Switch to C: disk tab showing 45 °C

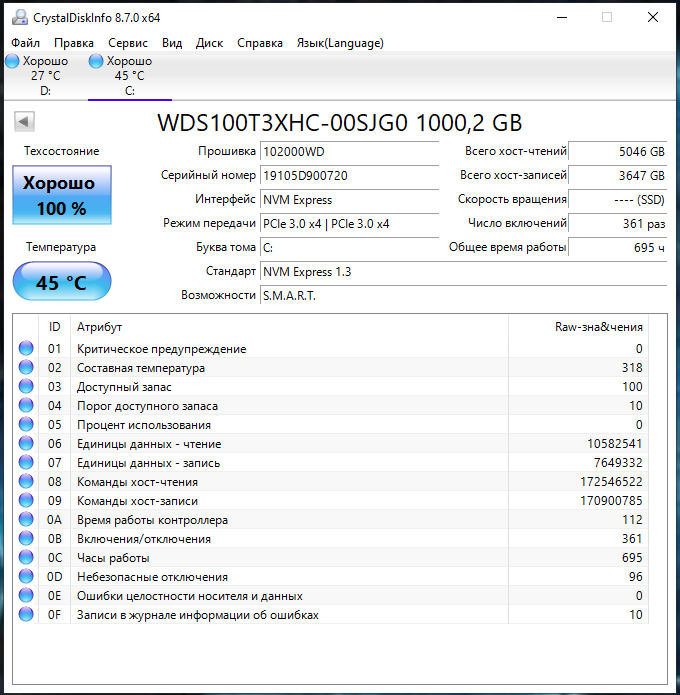click(x=129, y=75)
